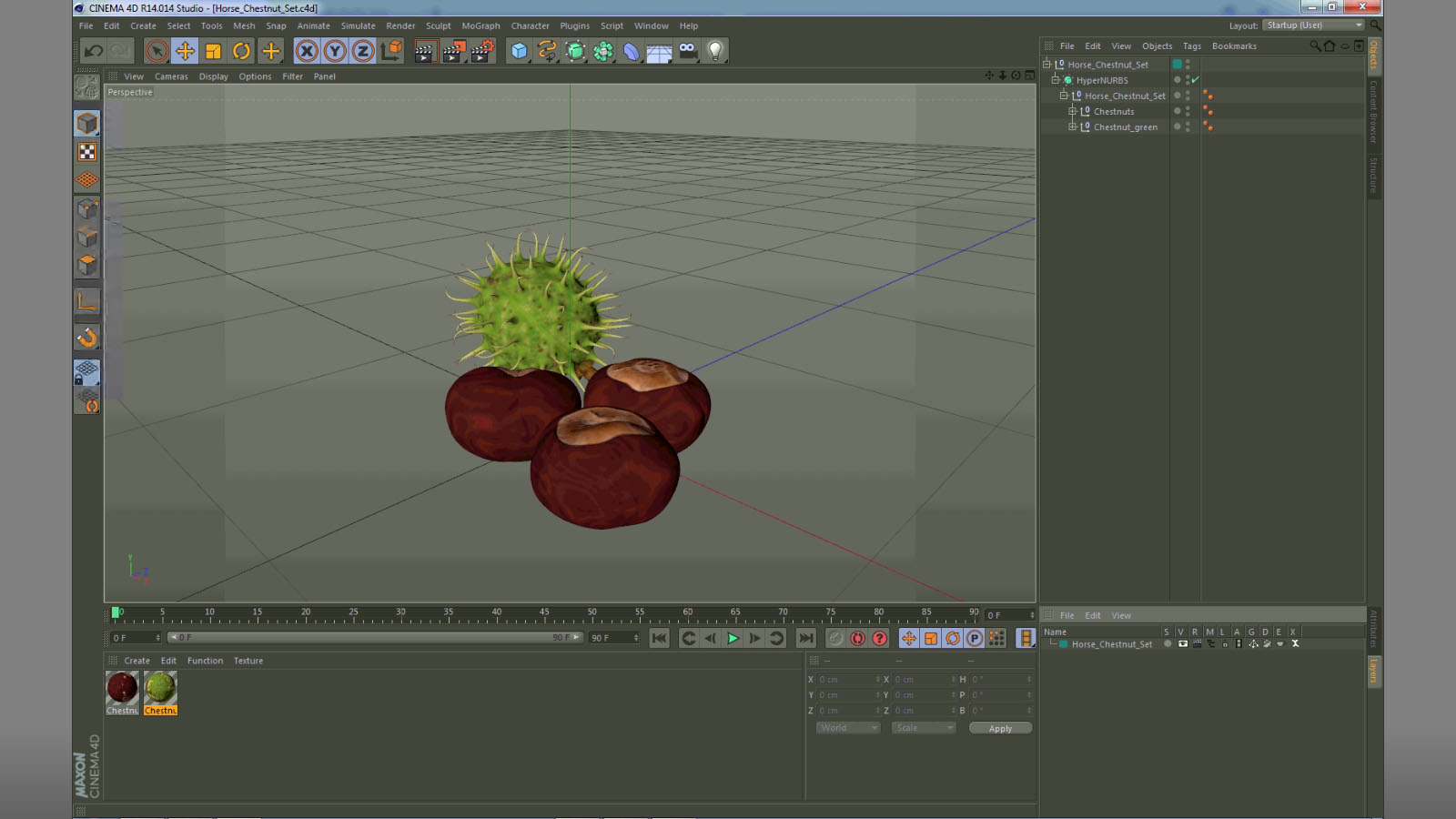Screen dimensions: 1456x819
Task: Open the MoGraph menu
Action: pos(480,25)
